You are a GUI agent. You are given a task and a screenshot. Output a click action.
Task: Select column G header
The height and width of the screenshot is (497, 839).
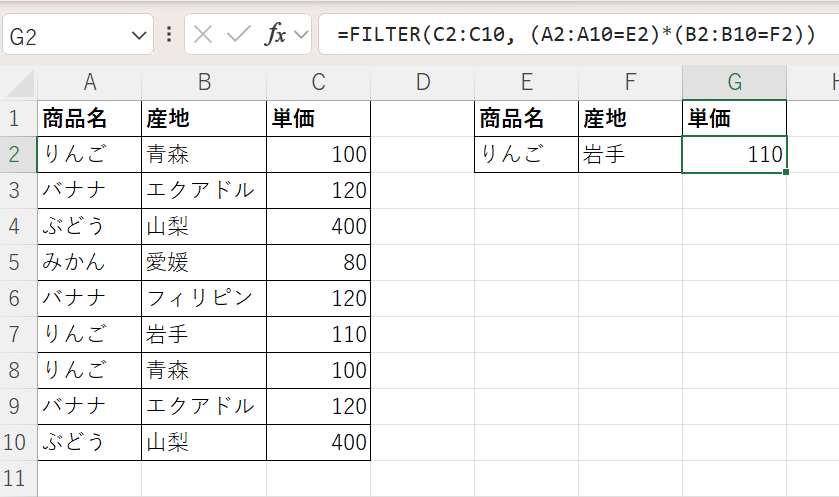tap(734, 83)
